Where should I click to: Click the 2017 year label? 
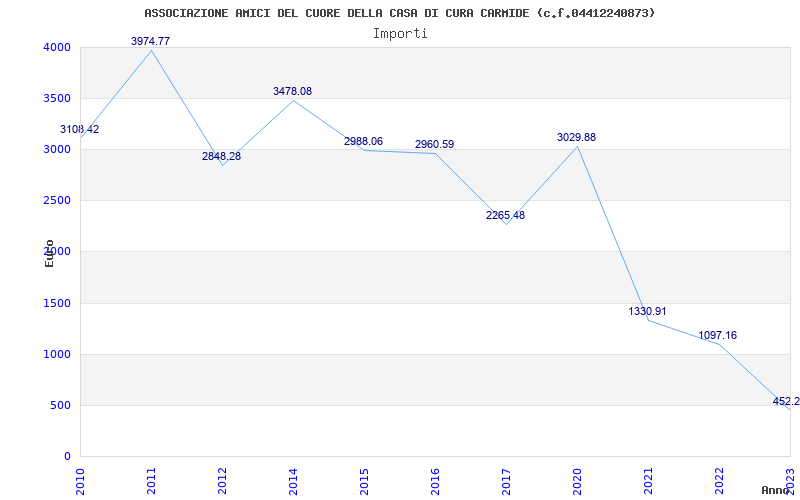[506, 481]
